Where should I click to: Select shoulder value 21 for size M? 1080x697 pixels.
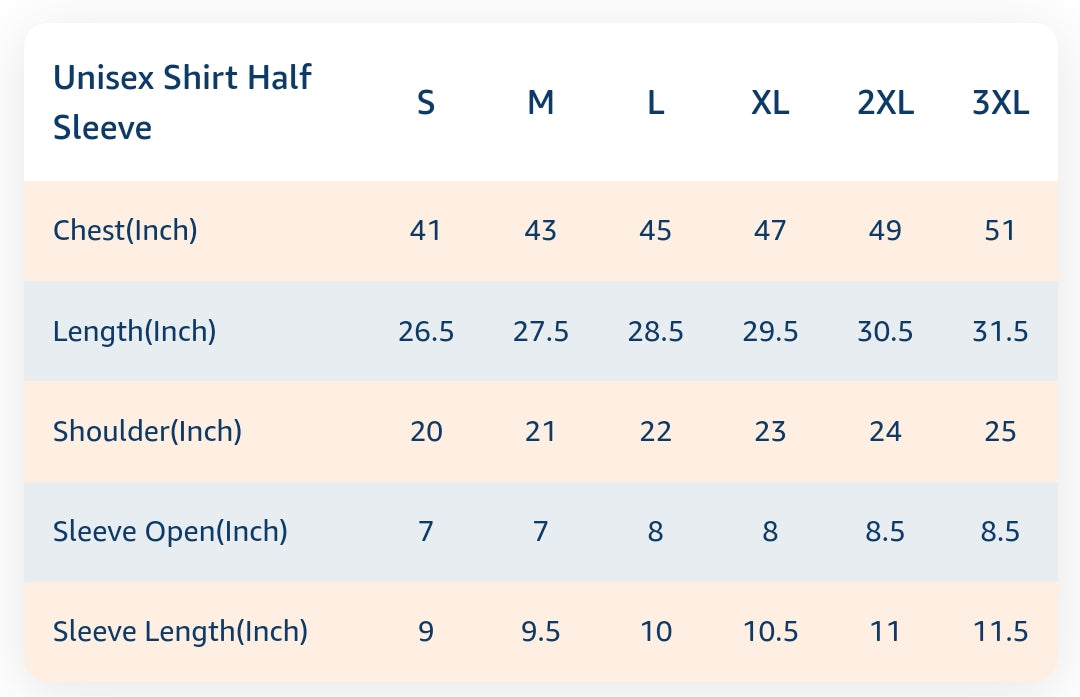pyautogui.click(x=540, y=431)
